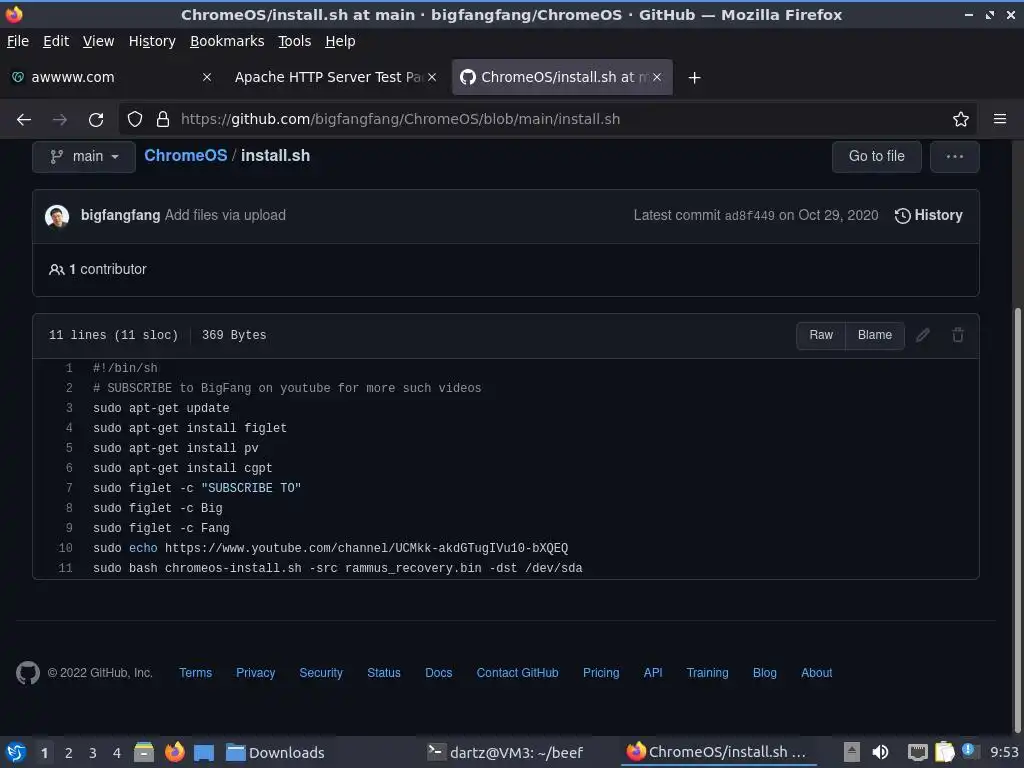
Task: Open Contact GitHub footer link
Action: pos(517,673)
